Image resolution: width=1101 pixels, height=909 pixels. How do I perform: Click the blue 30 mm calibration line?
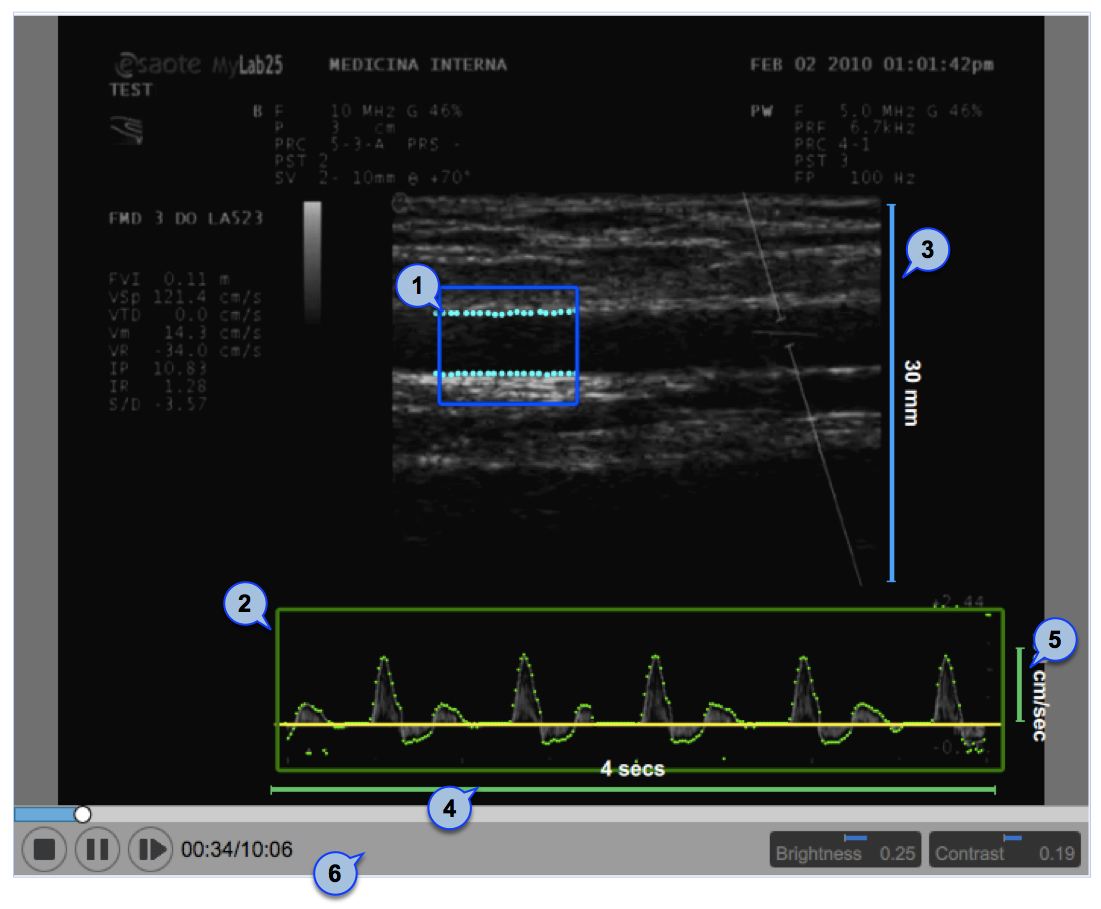coord(892,393)
